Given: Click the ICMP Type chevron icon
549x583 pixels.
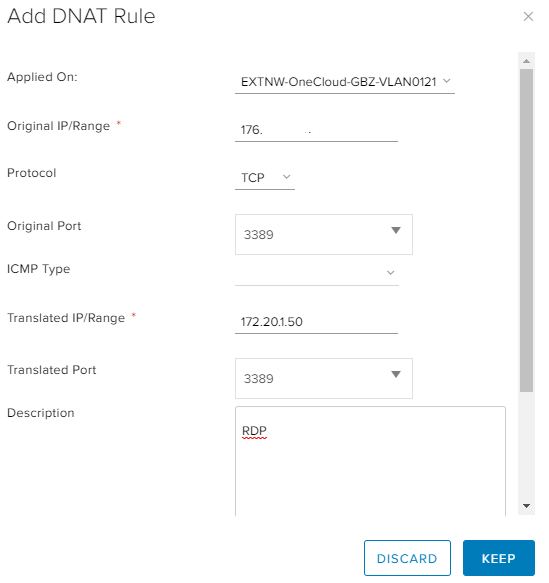Looking at the screenshot, I should coord(390,273).
